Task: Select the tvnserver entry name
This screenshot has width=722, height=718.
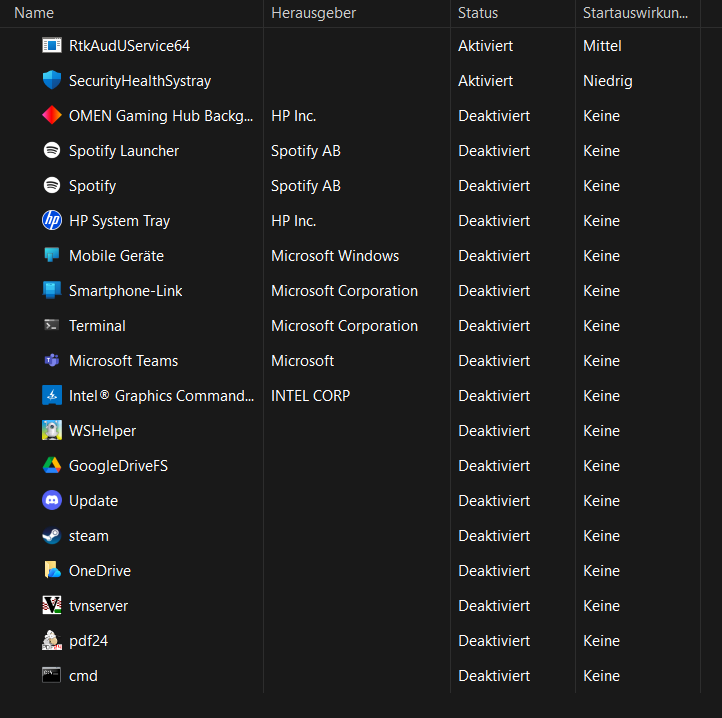Action: click(x=99, y=606)
